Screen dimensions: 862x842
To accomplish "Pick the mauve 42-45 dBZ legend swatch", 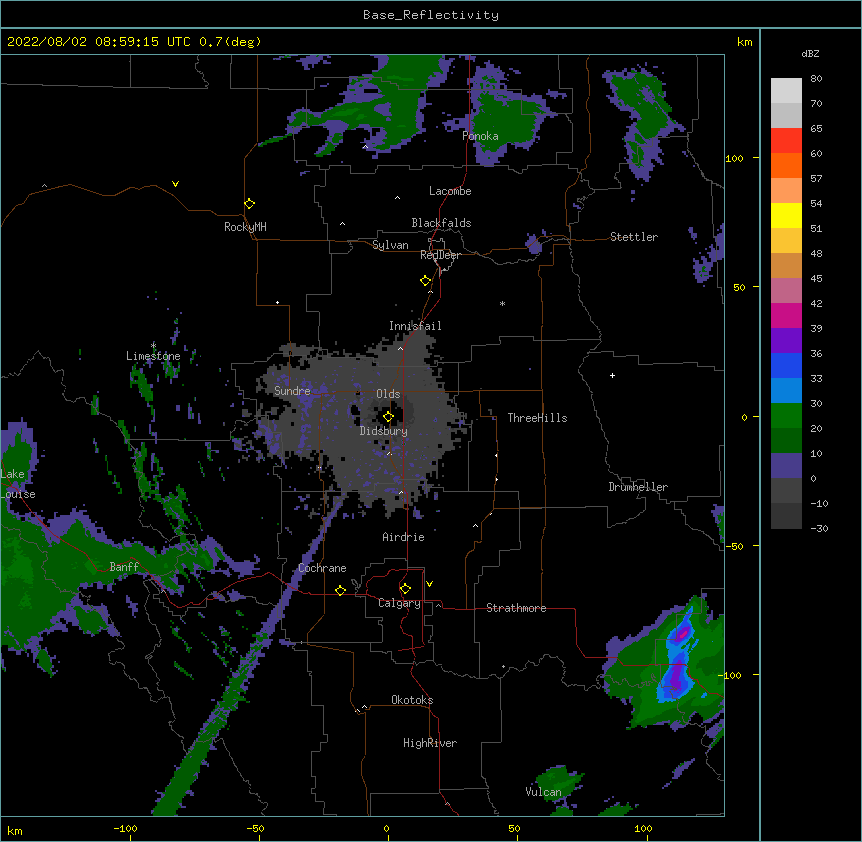I will coord(786,291).
